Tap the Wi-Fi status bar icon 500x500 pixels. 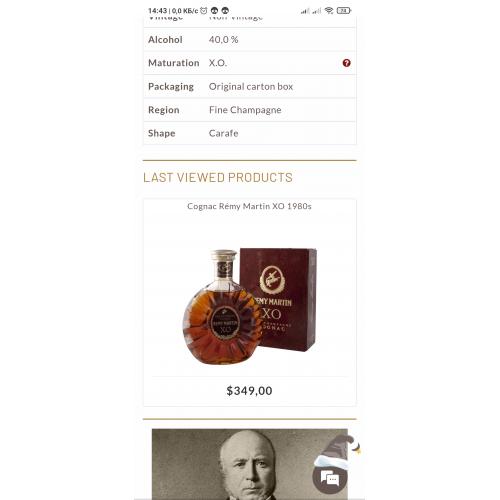[329, 11]
